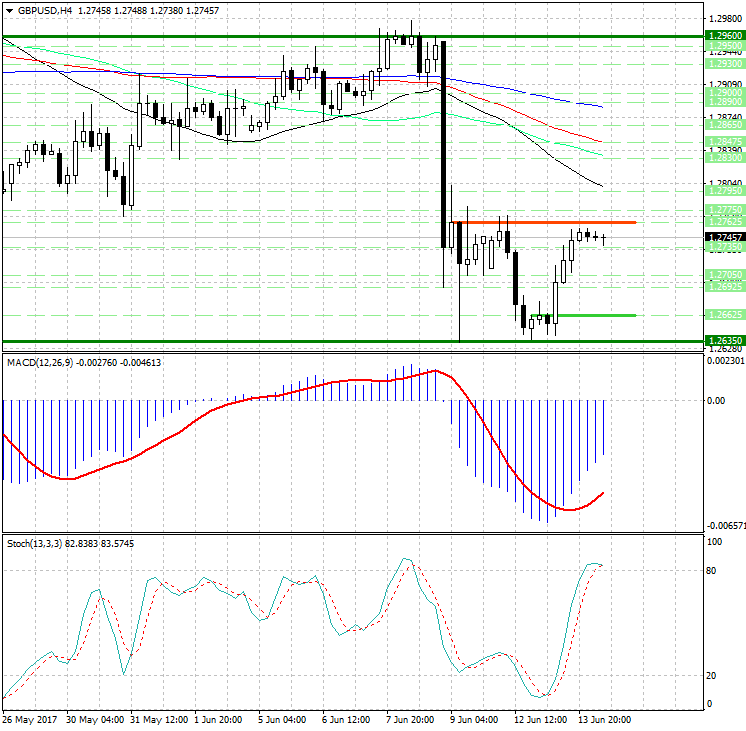Click the 1.26350 price level label
746x731 pixels.
(725, 340)
